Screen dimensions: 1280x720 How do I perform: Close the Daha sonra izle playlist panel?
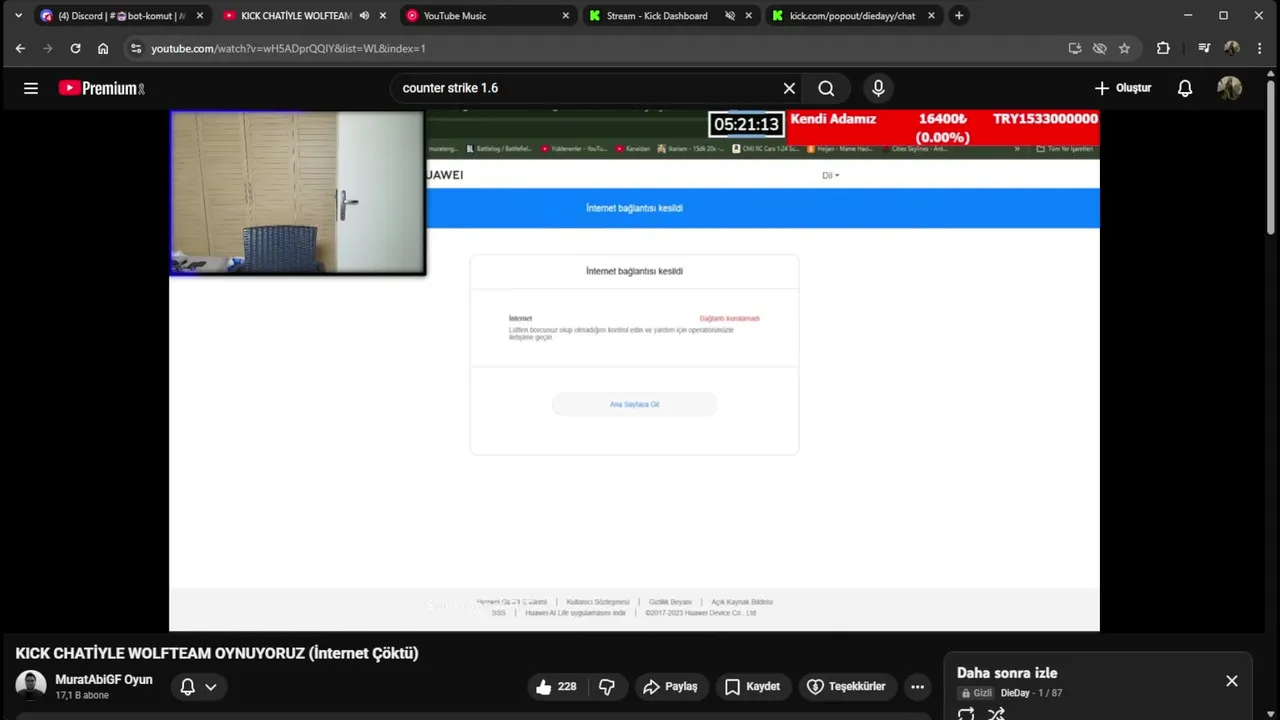1232,681
